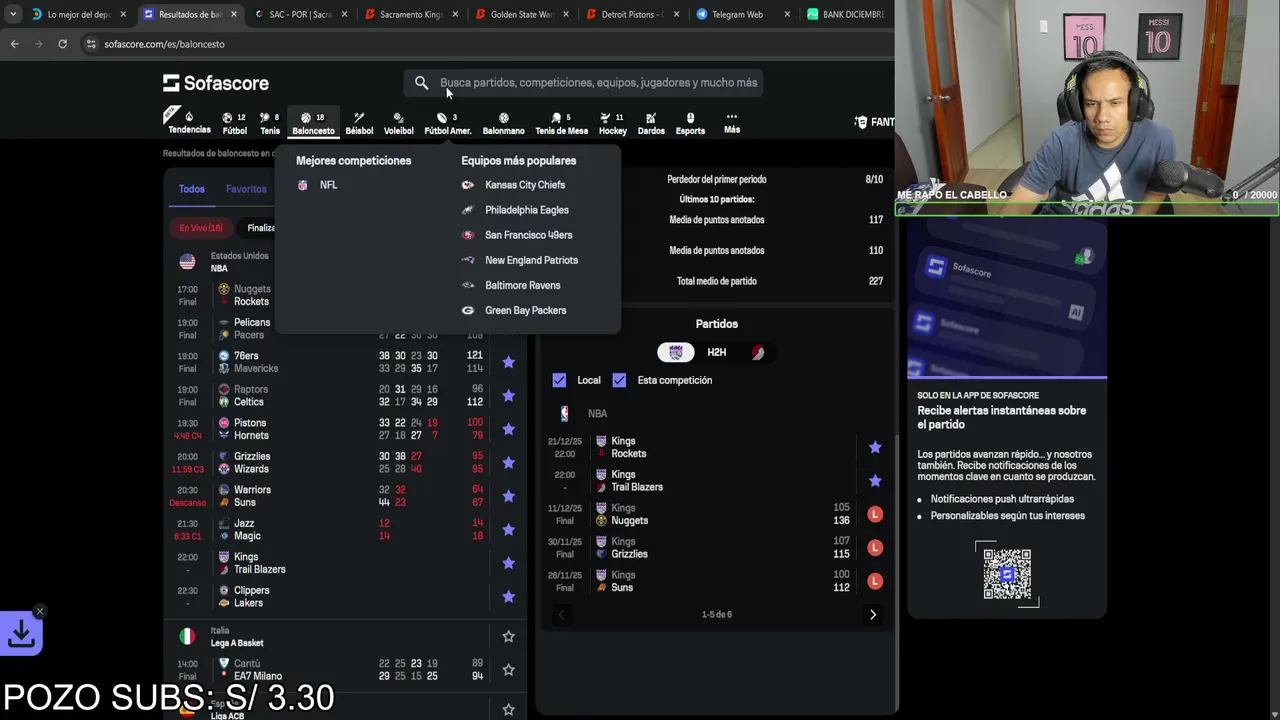Toggle favorite star for 76ers vs Mavericks

(508, 362)
